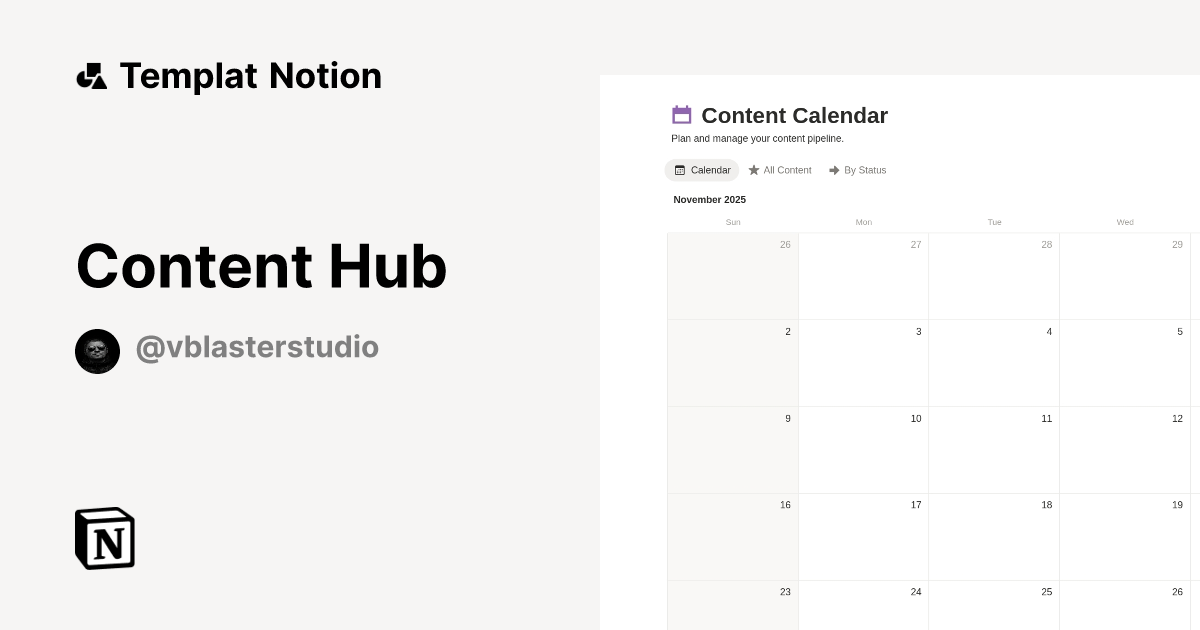Open the @vblasterstudio avatar
Screen dimensions: 1200x630
click(97, 351)
